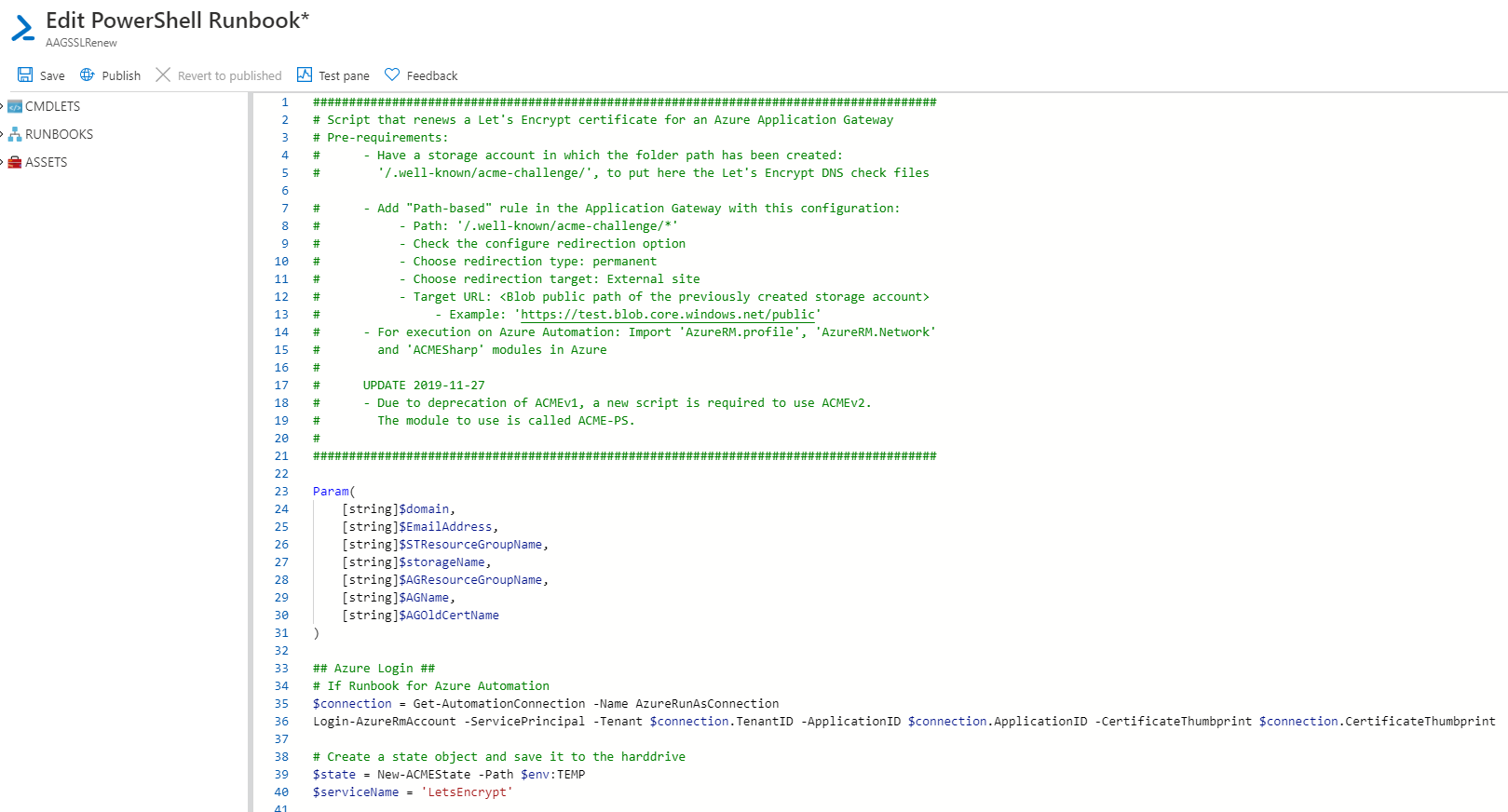Click the Test pane chart icon
The image size is (1508, 812).
(305, 74)
